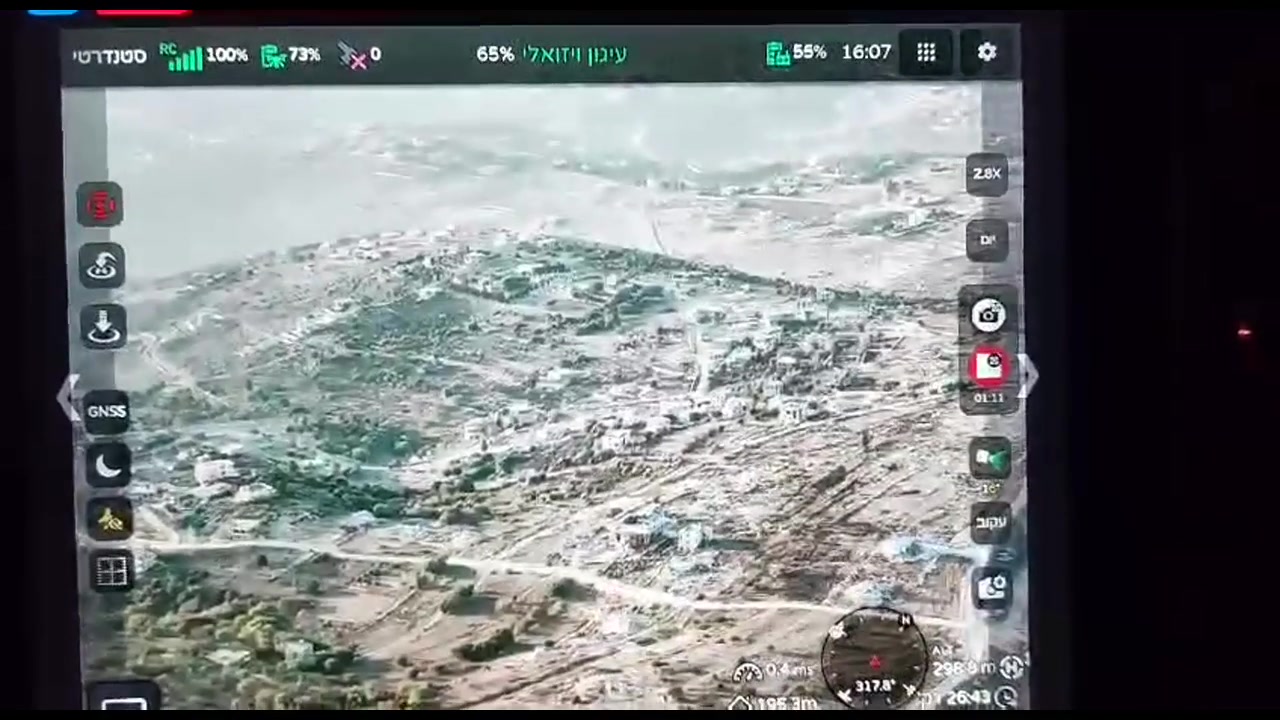Toggle GNSS positioning mode
The height and width of the screenshot is (720, 1280).
(106, 411)
